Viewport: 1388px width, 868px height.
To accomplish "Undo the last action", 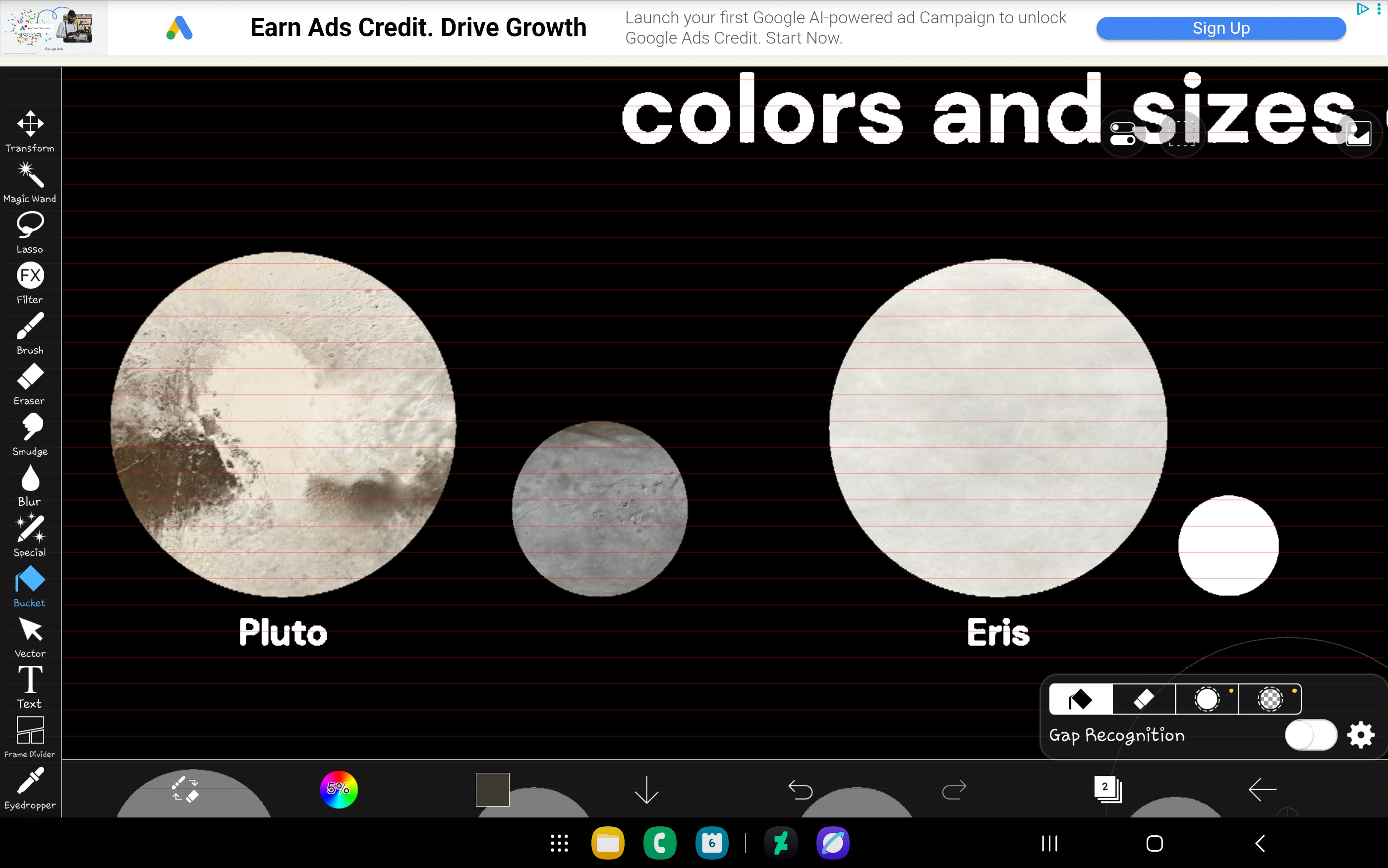I will 801,790.
